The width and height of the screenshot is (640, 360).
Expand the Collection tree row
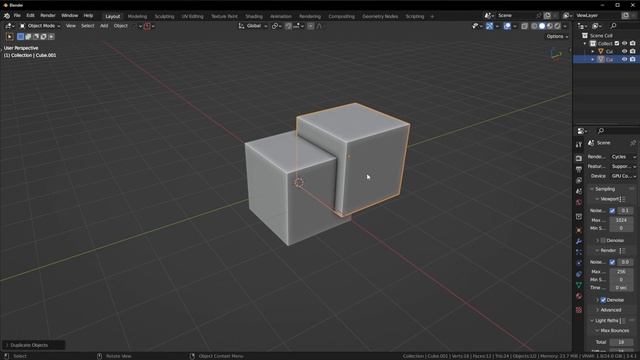(585, 43)
